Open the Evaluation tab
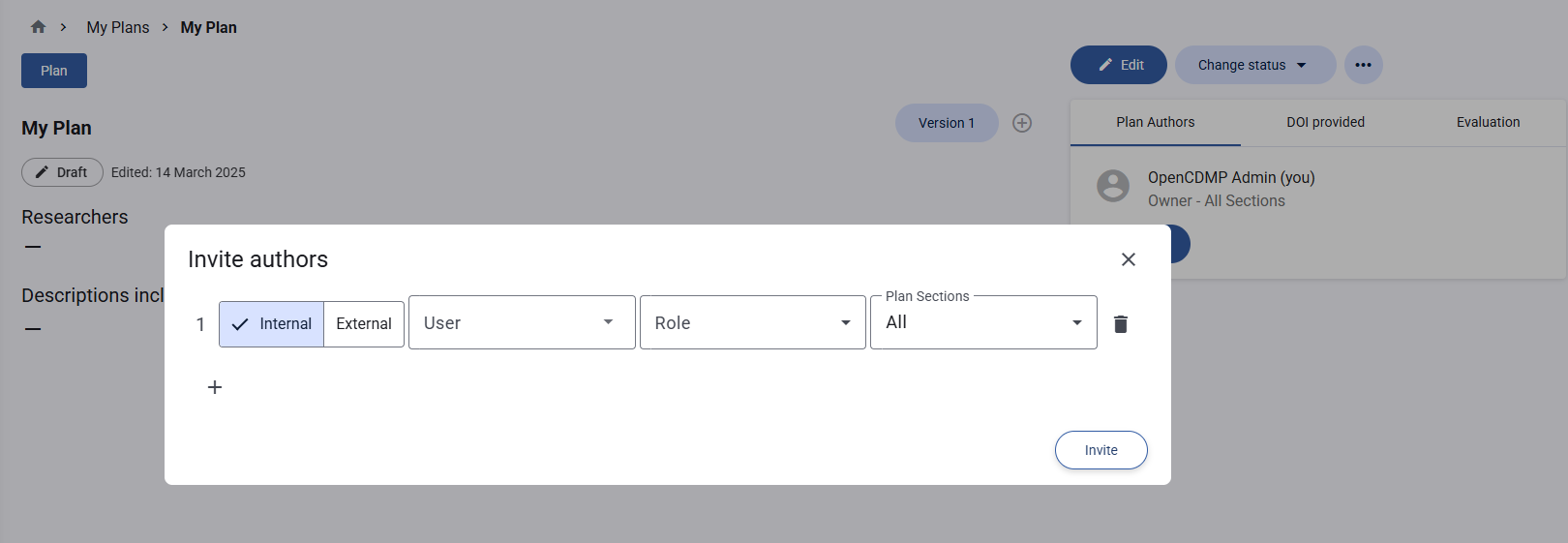Screen dimensions: 1568x543 [1488, 122]
